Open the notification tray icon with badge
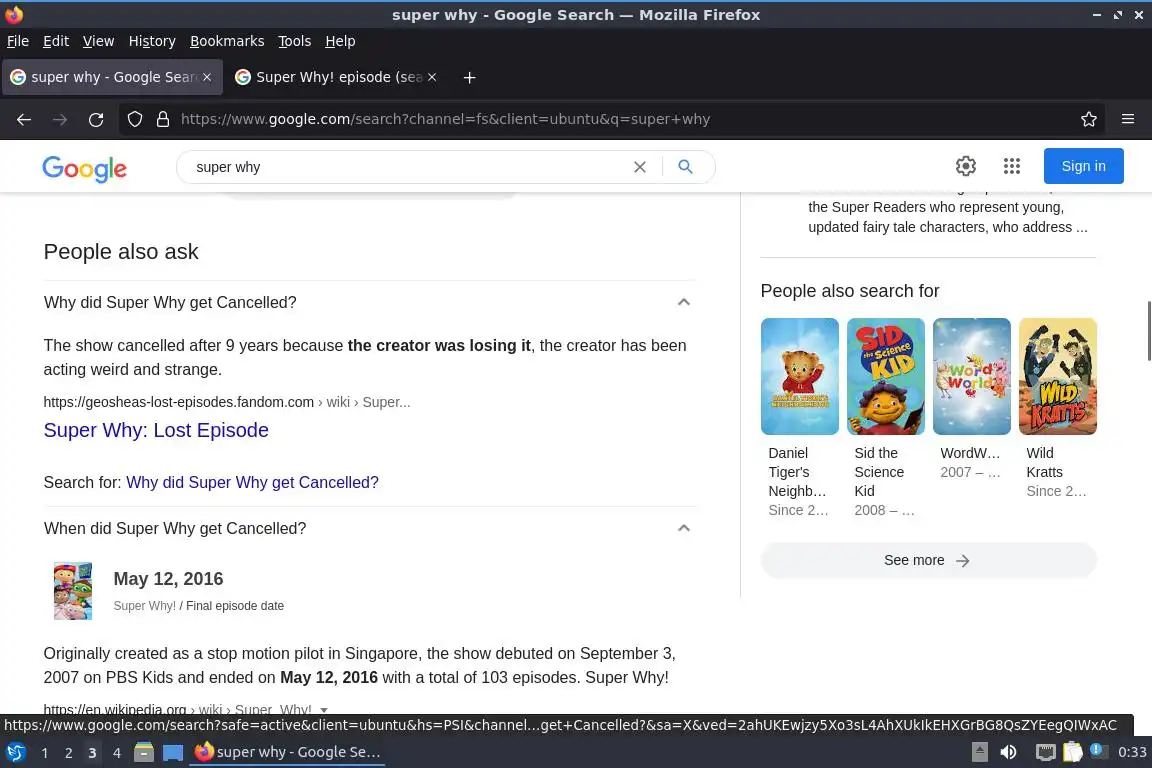1152x768 pixels. (x=1099, y=750)
